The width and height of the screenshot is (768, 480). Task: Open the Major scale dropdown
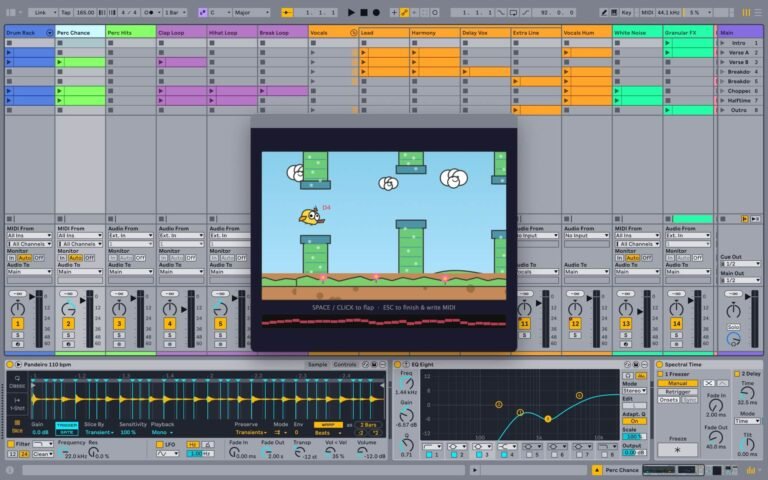[x=251, y=12]
